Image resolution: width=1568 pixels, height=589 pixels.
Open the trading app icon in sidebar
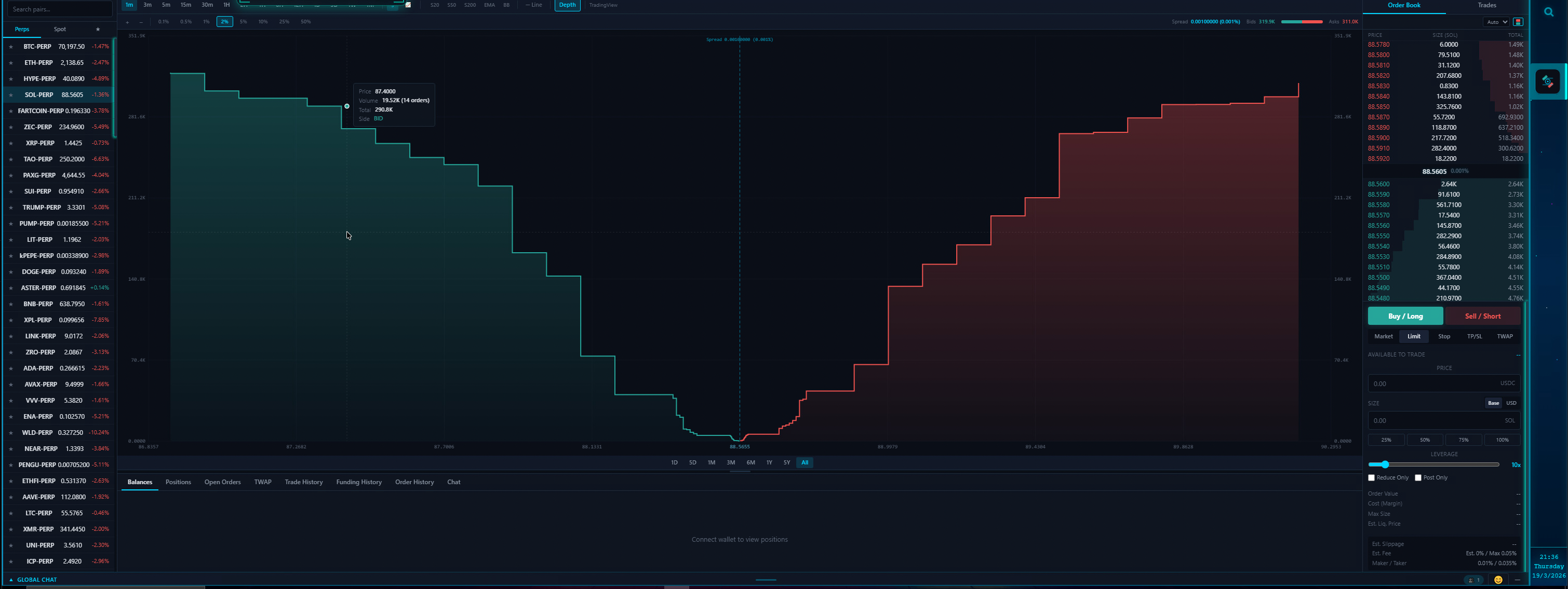[x=1547, y=81]
